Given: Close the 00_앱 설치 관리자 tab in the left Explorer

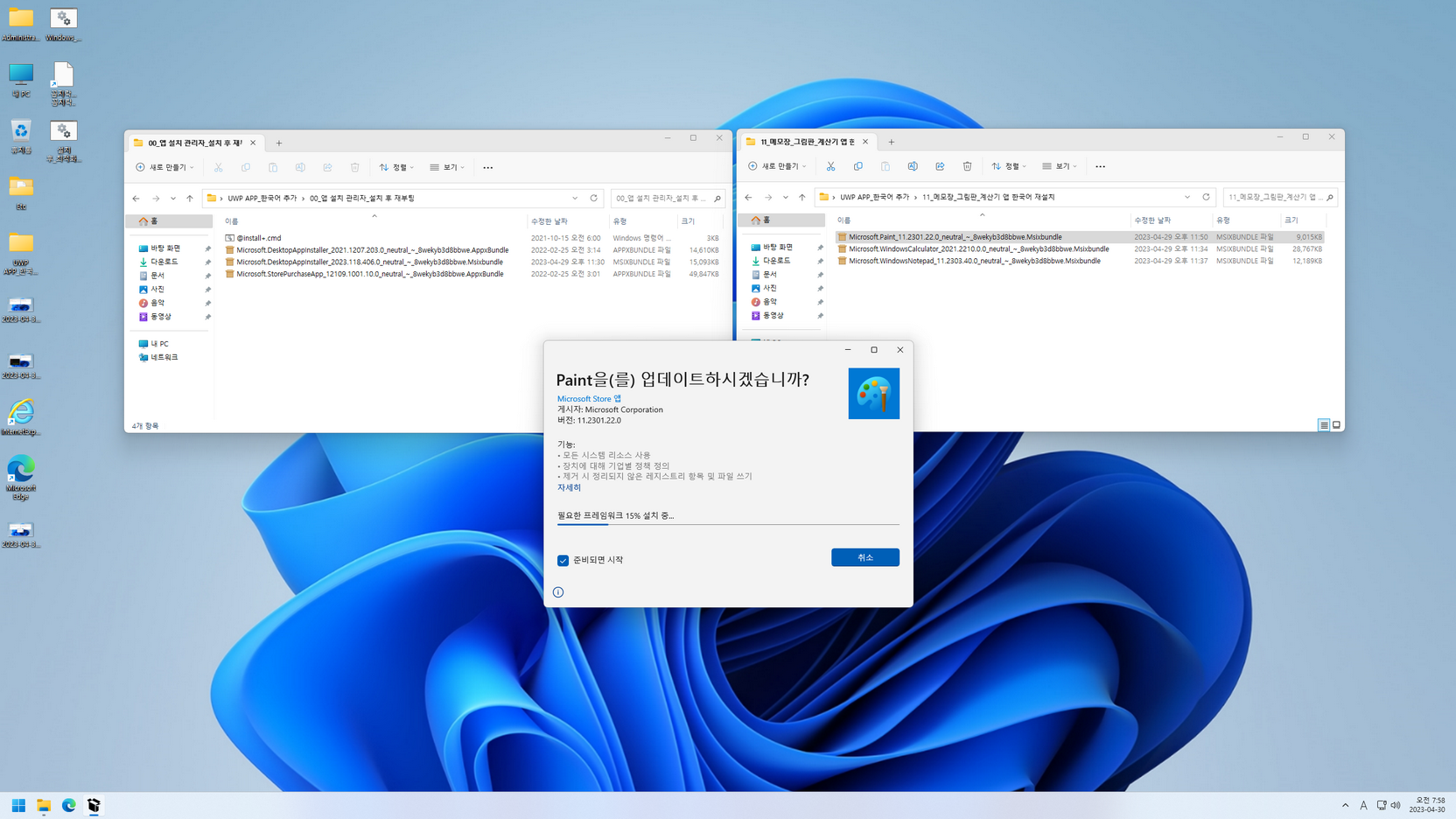Looking at the screenshot, I should [x=253, y=143].
